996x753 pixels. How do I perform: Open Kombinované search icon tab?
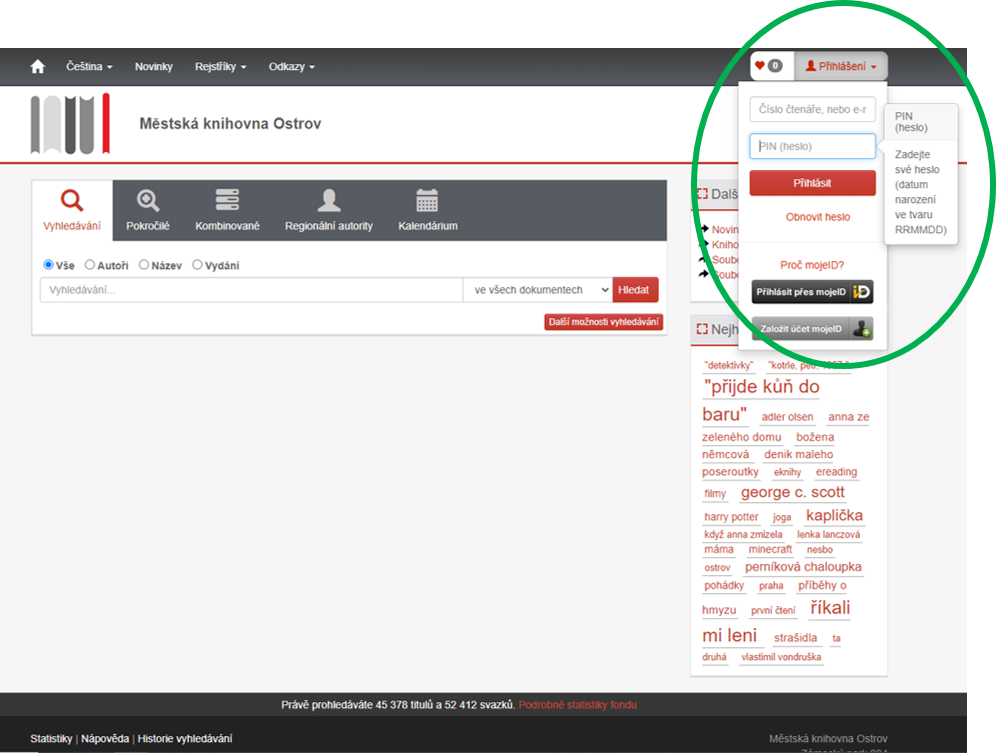(x=227, y=210)
